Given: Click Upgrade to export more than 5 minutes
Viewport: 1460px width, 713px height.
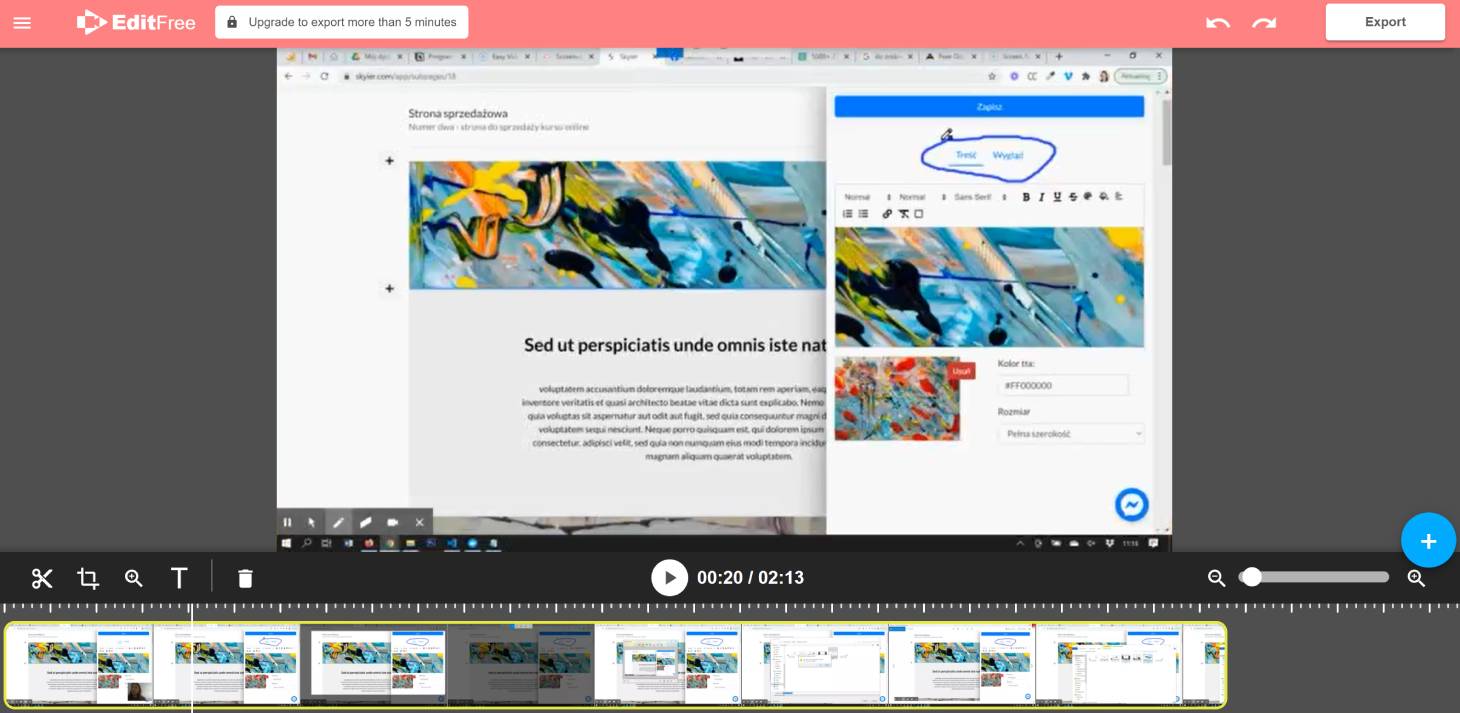Looking at the screenshot, I should click(x=341, y=22).
